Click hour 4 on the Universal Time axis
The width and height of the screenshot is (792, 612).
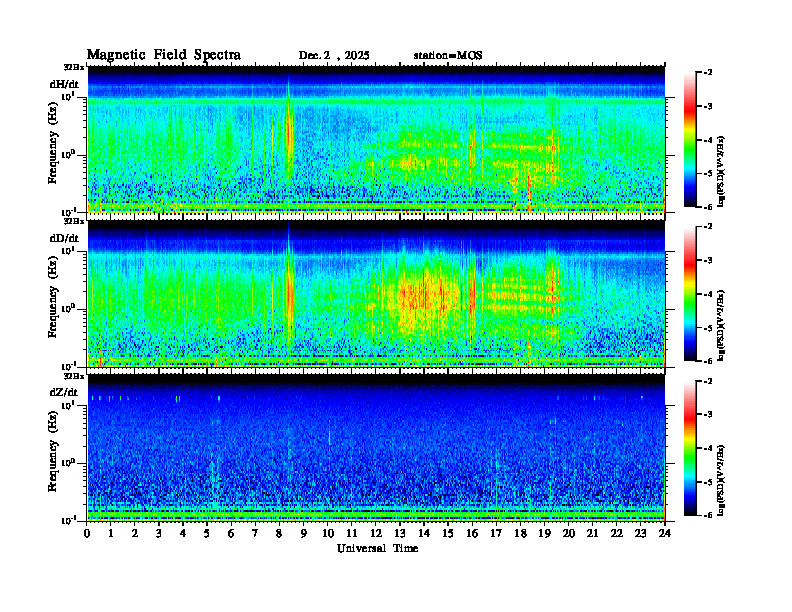pyautogui.click(x=183, y=533)
